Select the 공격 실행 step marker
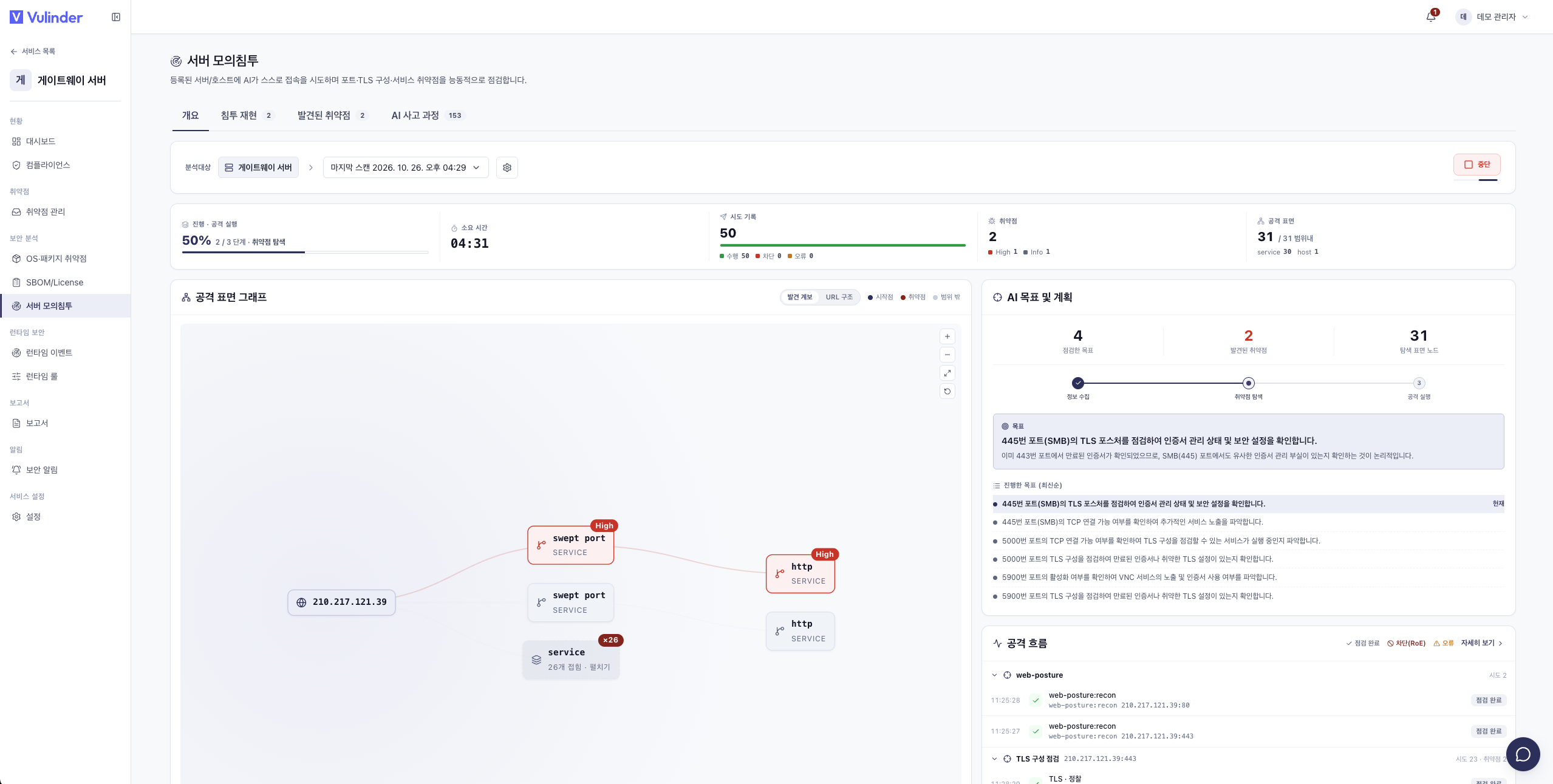 [x=1419, y=383]
